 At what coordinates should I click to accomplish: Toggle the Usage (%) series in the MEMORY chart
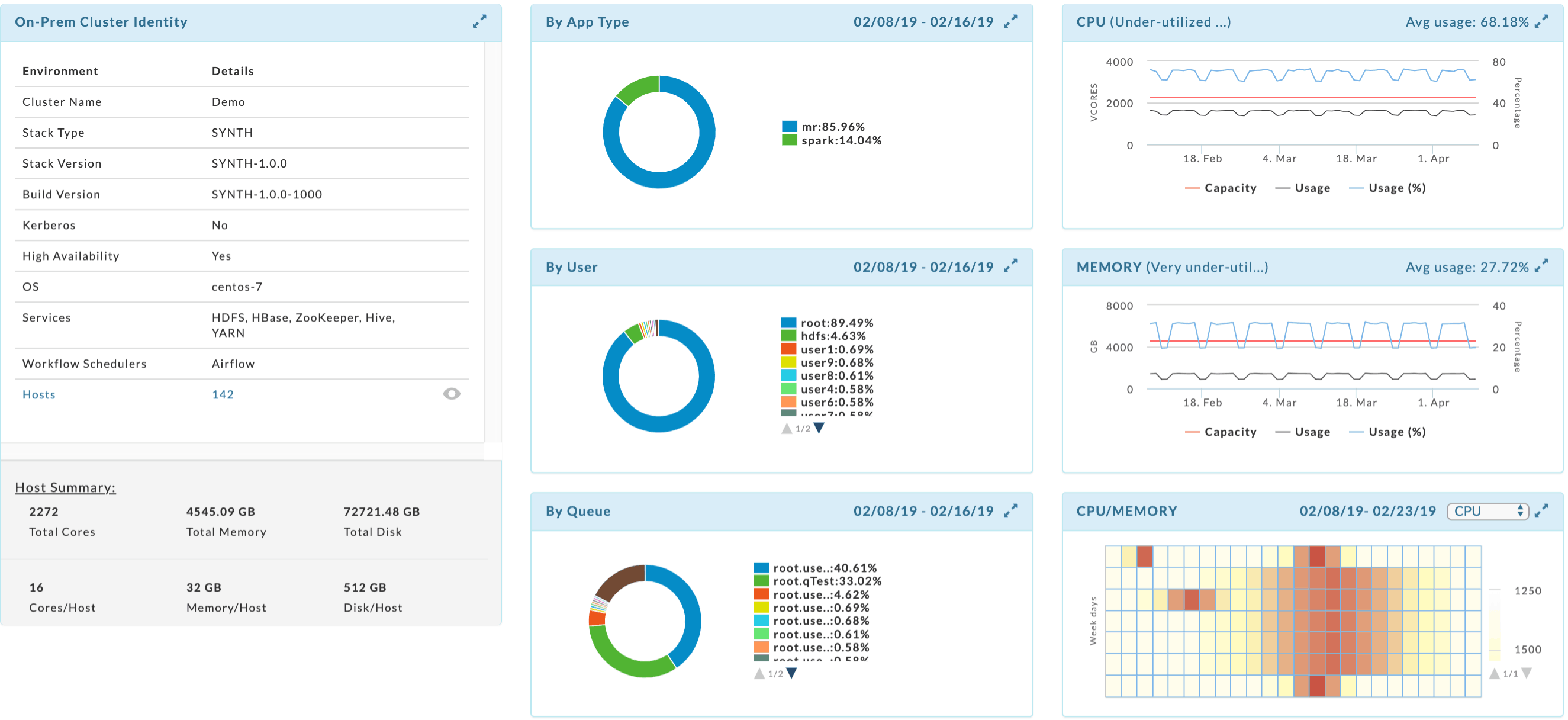[1396, 432]
